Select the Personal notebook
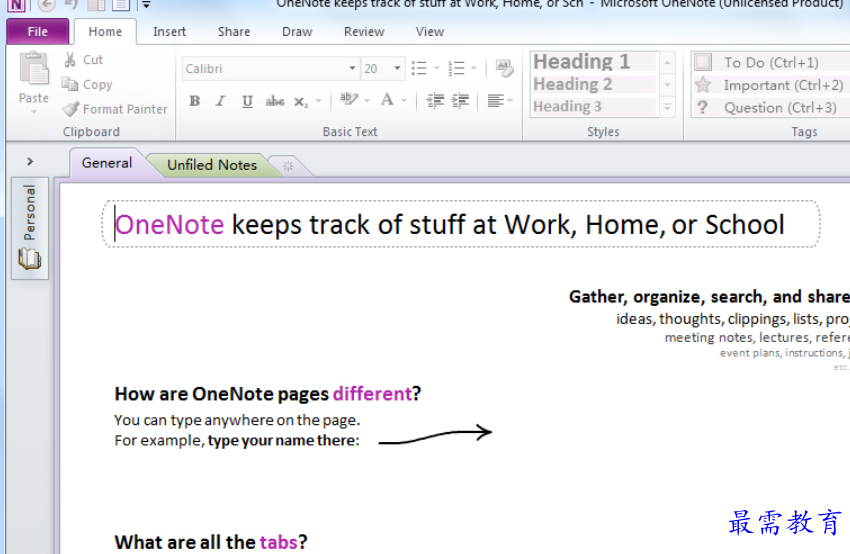 [x=30, y=228]
